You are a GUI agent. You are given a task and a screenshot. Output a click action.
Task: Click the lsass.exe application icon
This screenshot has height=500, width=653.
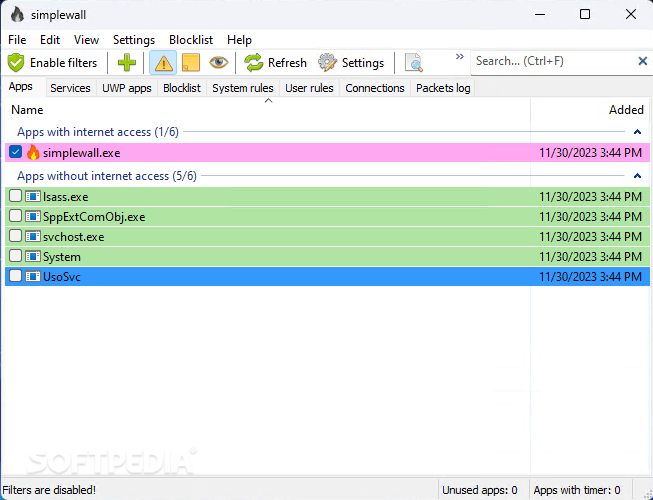(x=33, y=197)
